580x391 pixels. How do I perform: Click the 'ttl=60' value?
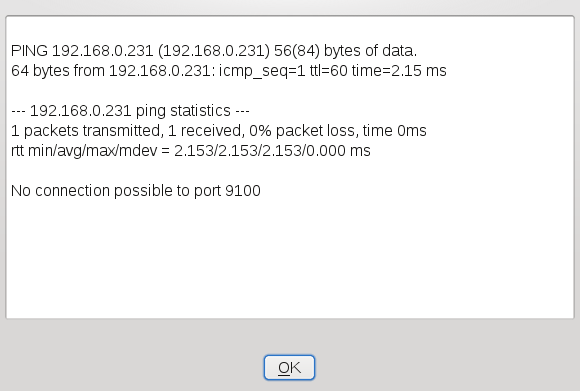[x=329, y=71]
